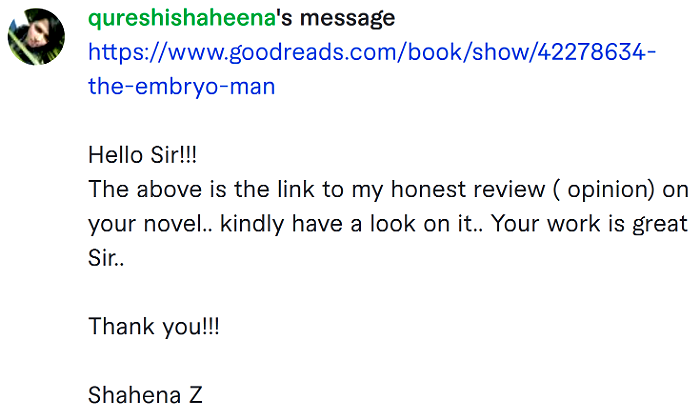Click the "https://" prefix of the URL
The image size is (700, 416).
[x=127, y=53]
